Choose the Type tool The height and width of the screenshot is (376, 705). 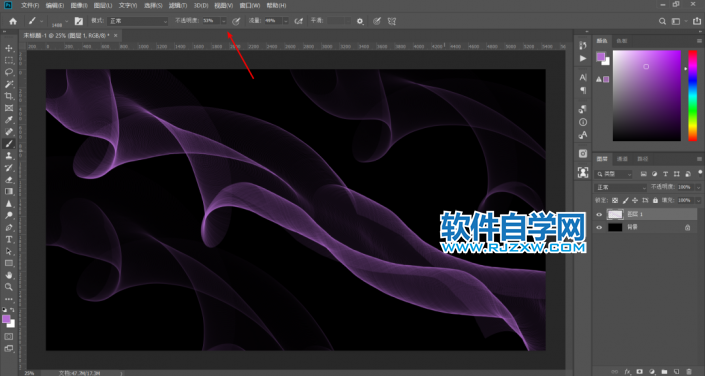(x=9, y=239)
